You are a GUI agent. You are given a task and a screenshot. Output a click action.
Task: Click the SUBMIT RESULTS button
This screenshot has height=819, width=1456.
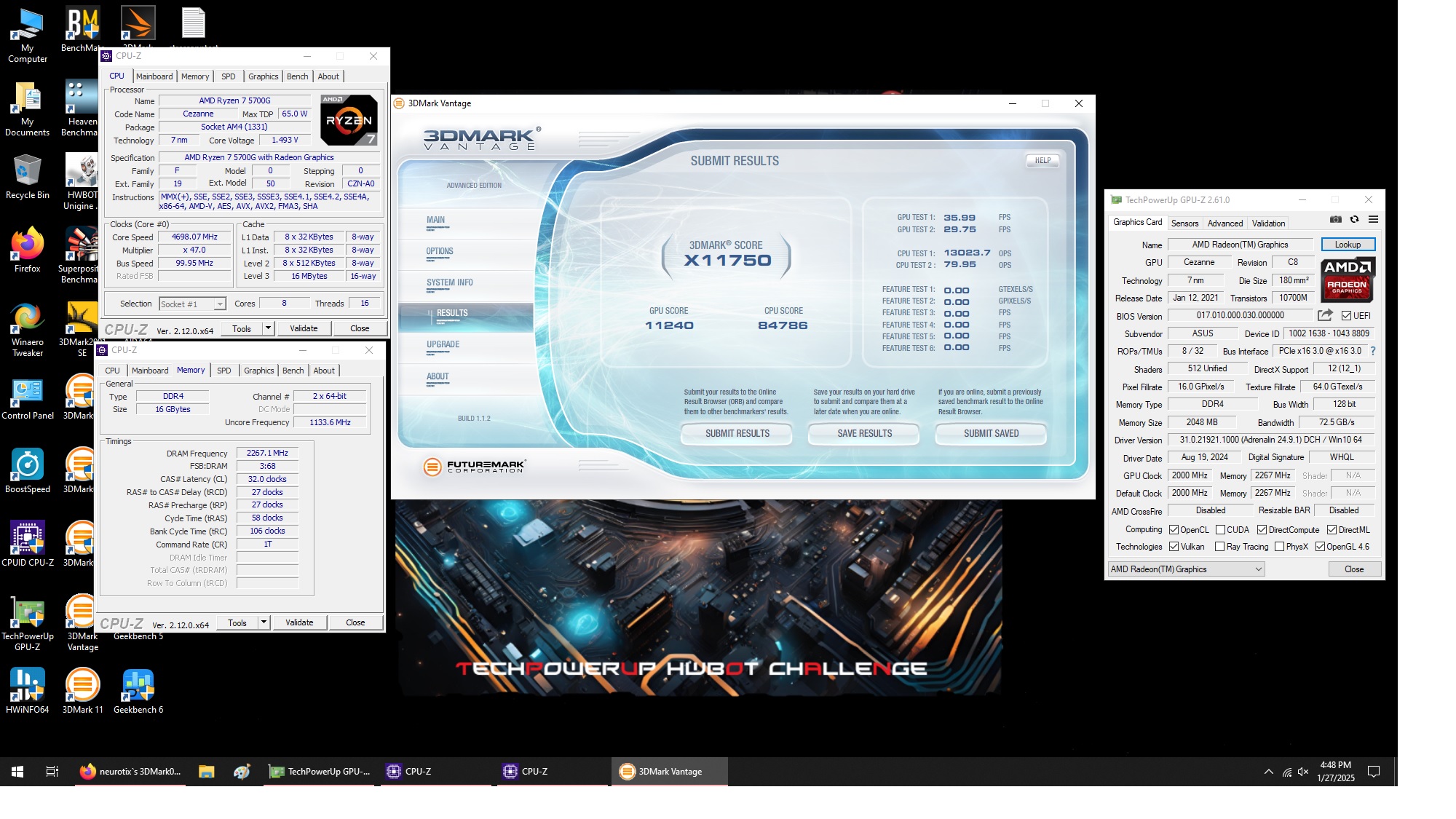pos(737,433)
